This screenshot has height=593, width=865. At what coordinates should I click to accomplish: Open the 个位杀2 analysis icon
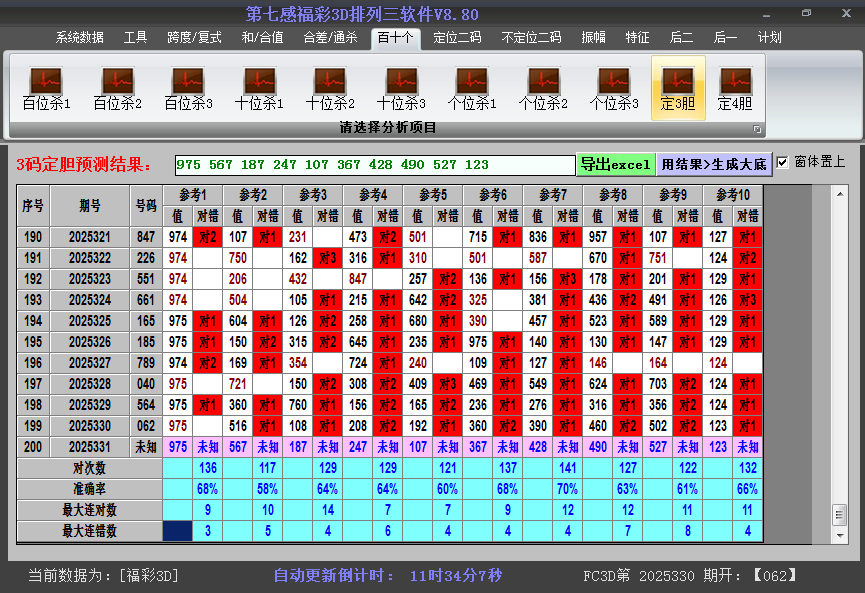543,80
